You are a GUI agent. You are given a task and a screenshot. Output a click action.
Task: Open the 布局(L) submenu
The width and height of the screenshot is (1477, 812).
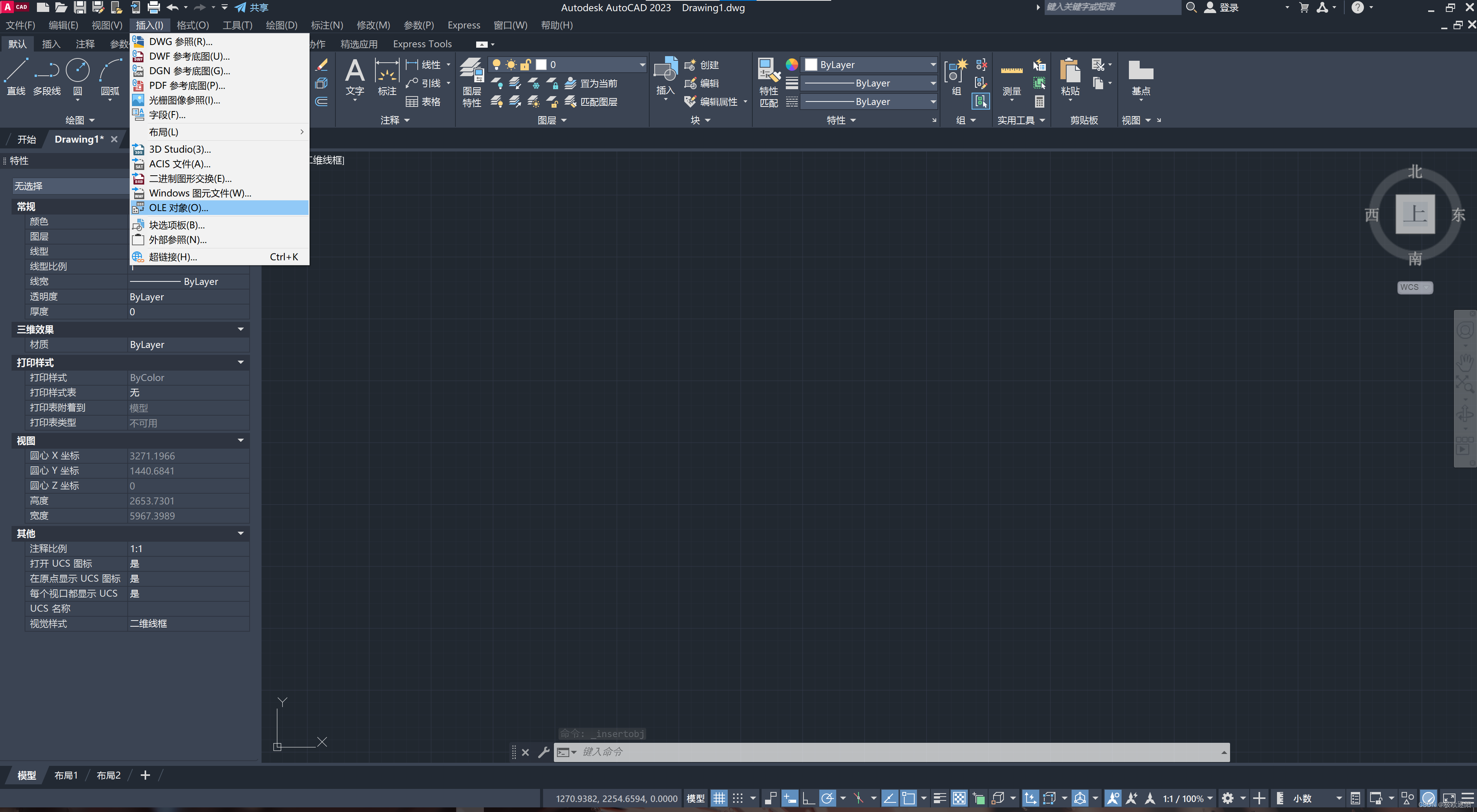pyautogui.click(x=220, y=132)
